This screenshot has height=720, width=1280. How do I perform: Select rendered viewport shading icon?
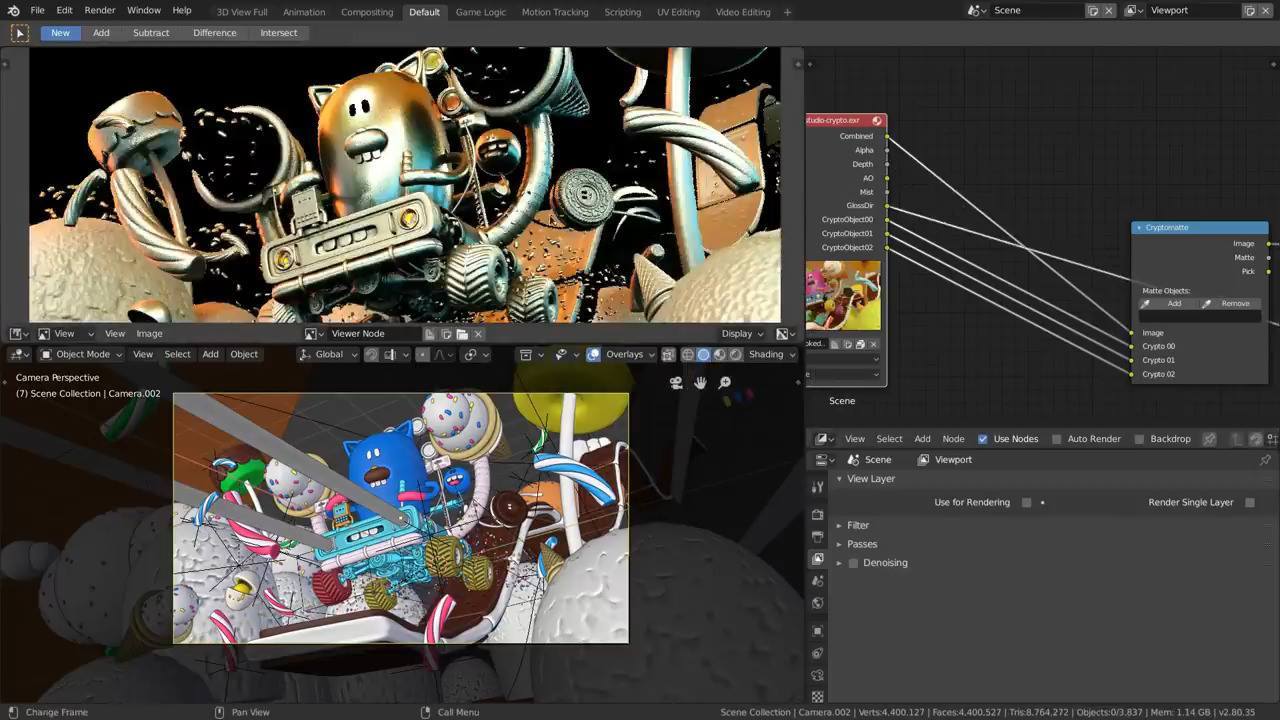(736, 354)
